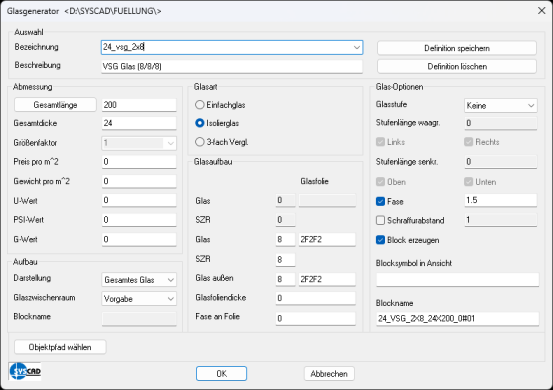The image size is (553, 390).
Task: Click the Glas außen thickness field
Action: point(285,279)
